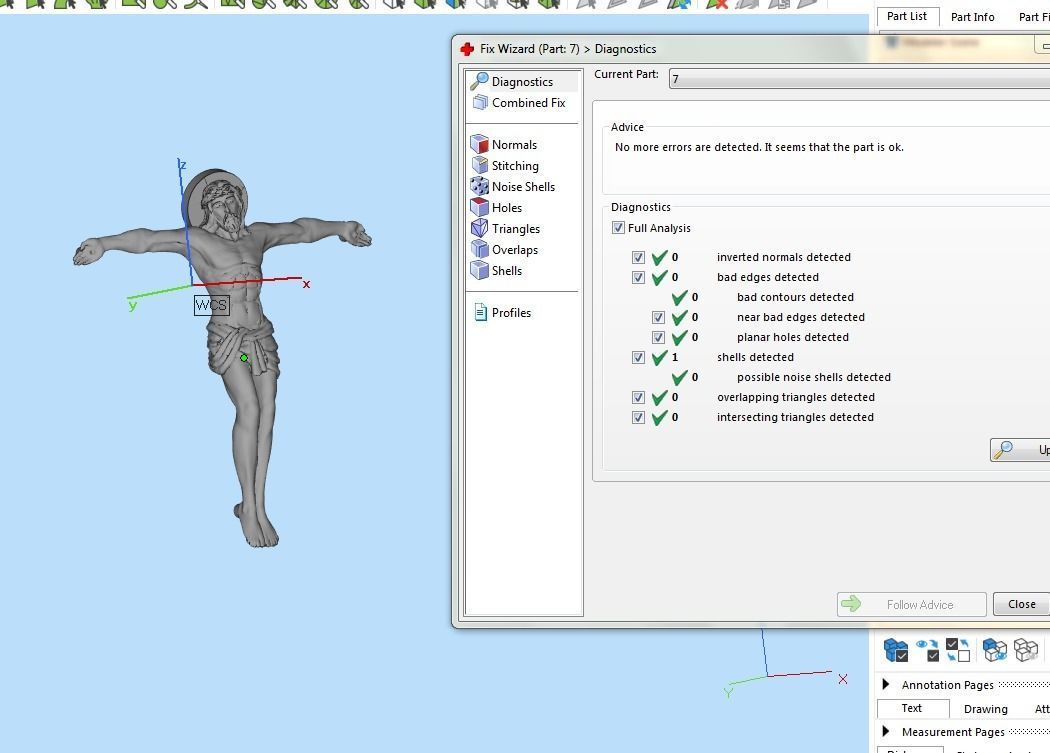1050x753 pixels.
Task: Toggle the bad edges detected checkbox
Action: point(638,277)
